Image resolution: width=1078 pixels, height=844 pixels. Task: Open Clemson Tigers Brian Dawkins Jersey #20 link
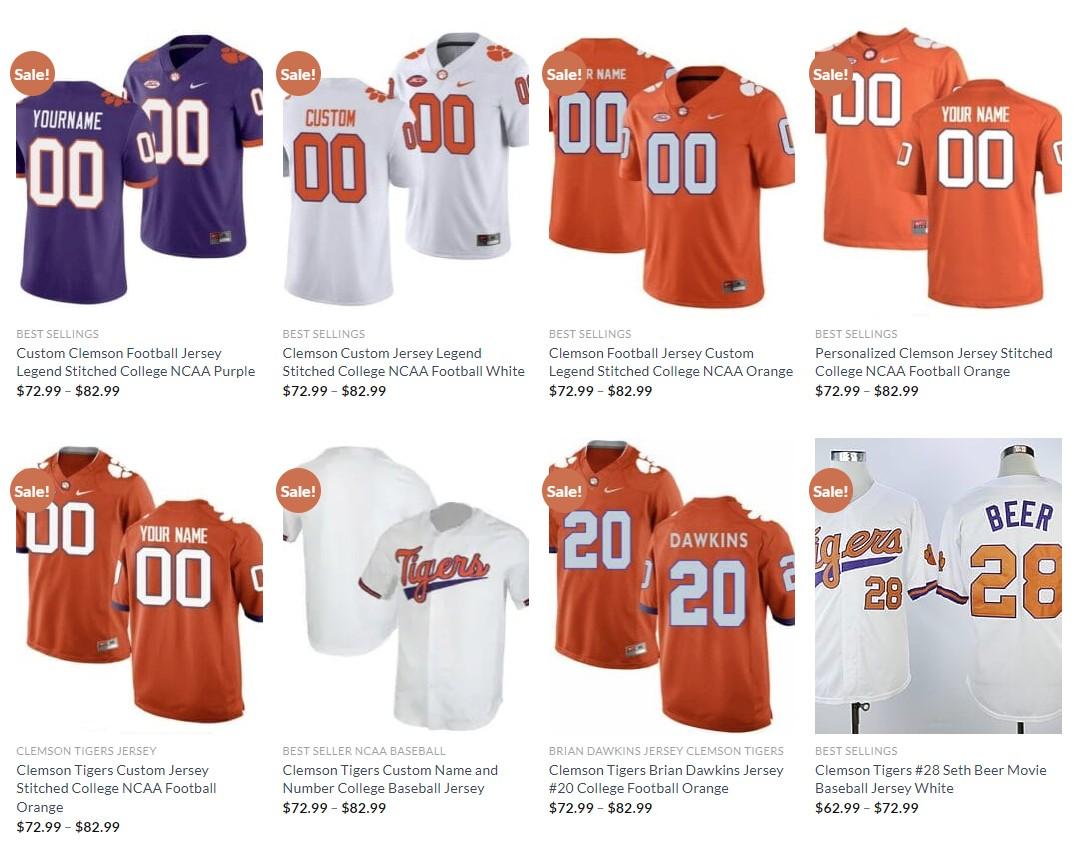[x=666, y=779]
